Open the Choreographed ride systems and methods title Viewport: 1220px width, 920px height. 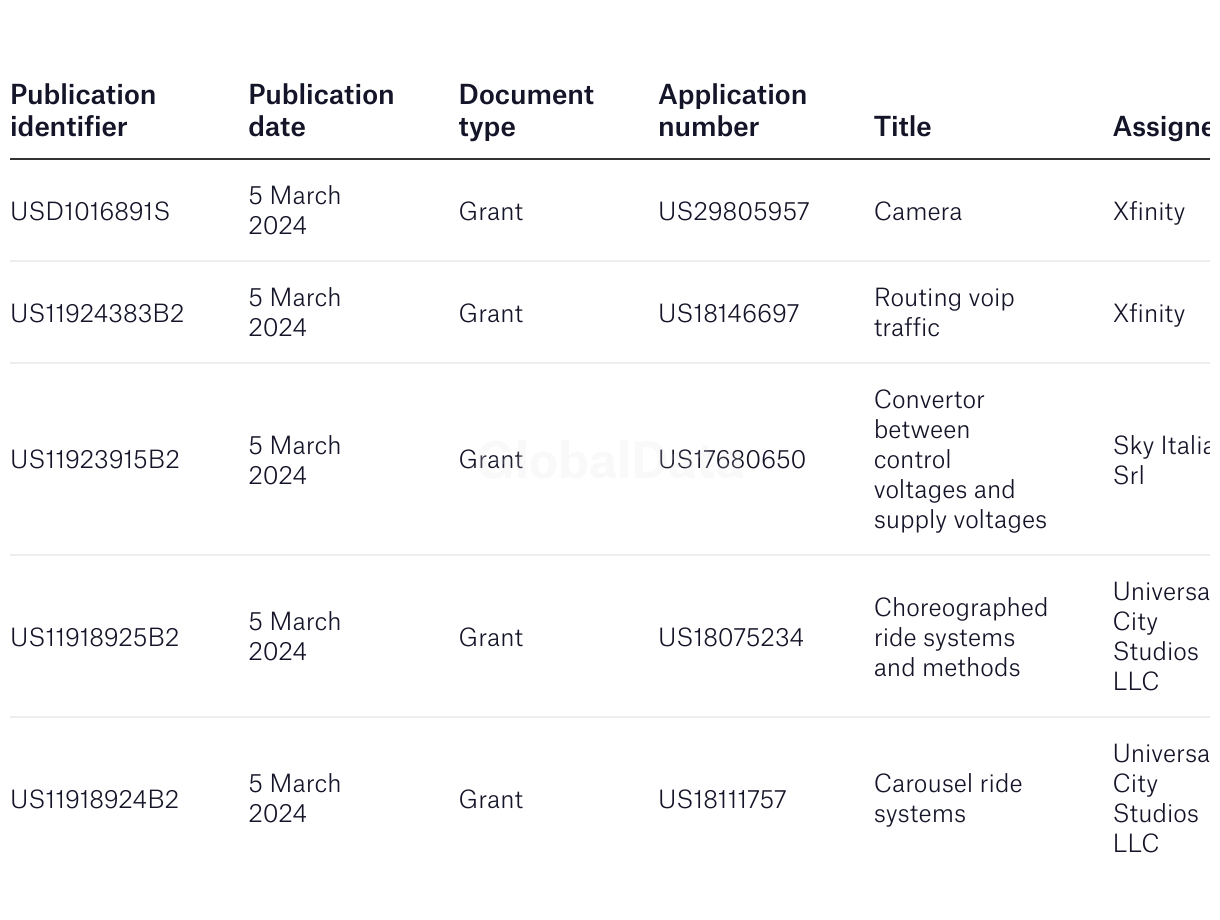[x=960, y=637]
